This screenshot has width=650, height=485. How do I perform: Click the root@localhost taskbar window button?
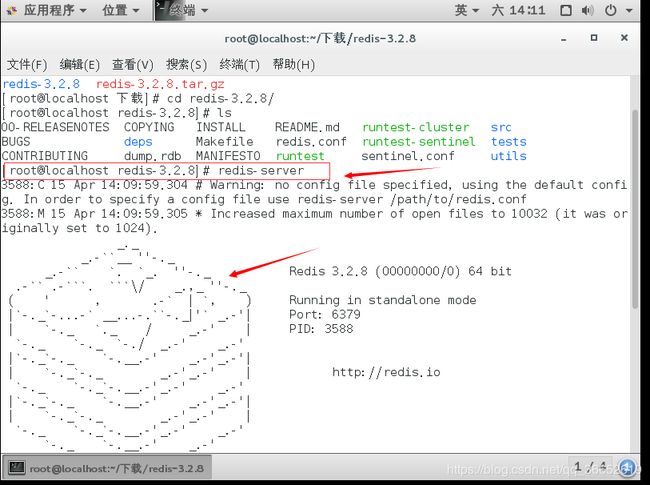107,468
